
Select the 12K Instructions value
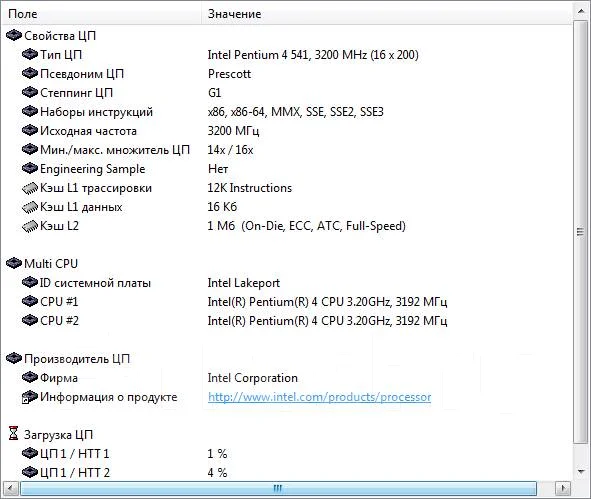(250, 188)
